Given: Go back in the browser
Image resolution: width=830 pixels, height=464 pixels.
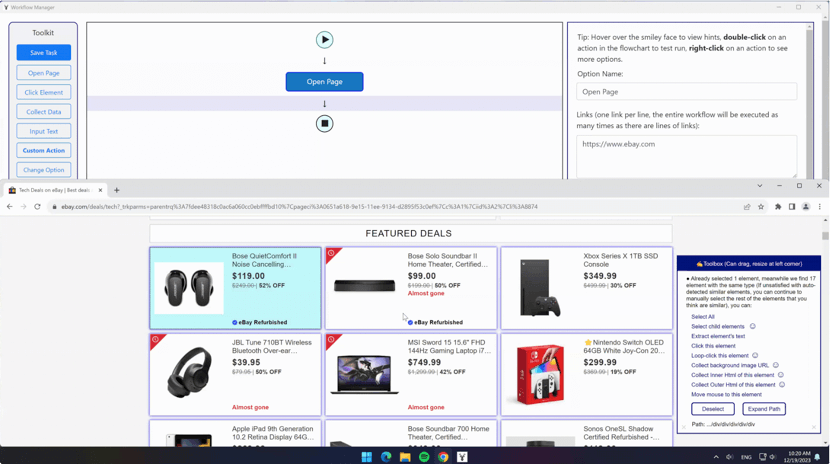Looking at the screenshot, I should 10,206.
